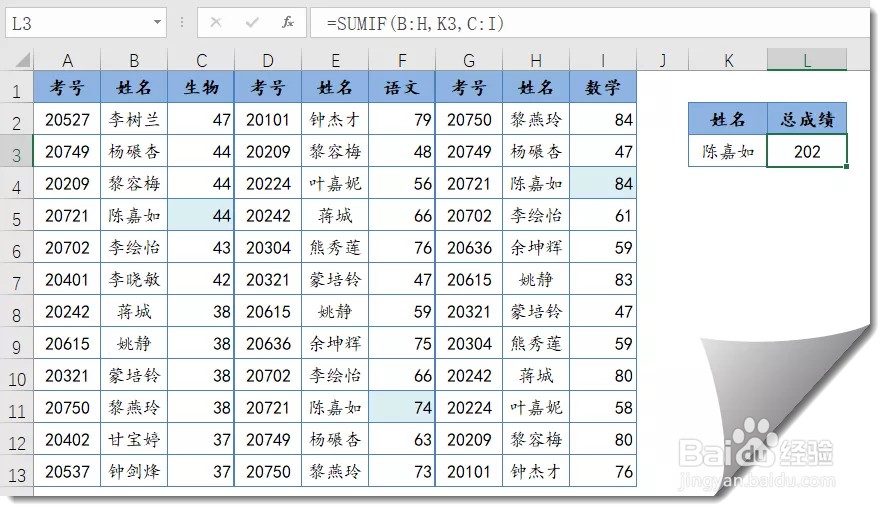This screenshot has width=885, height=511.
Task: Click the 生物 header cell
Action: click(201, 87)
